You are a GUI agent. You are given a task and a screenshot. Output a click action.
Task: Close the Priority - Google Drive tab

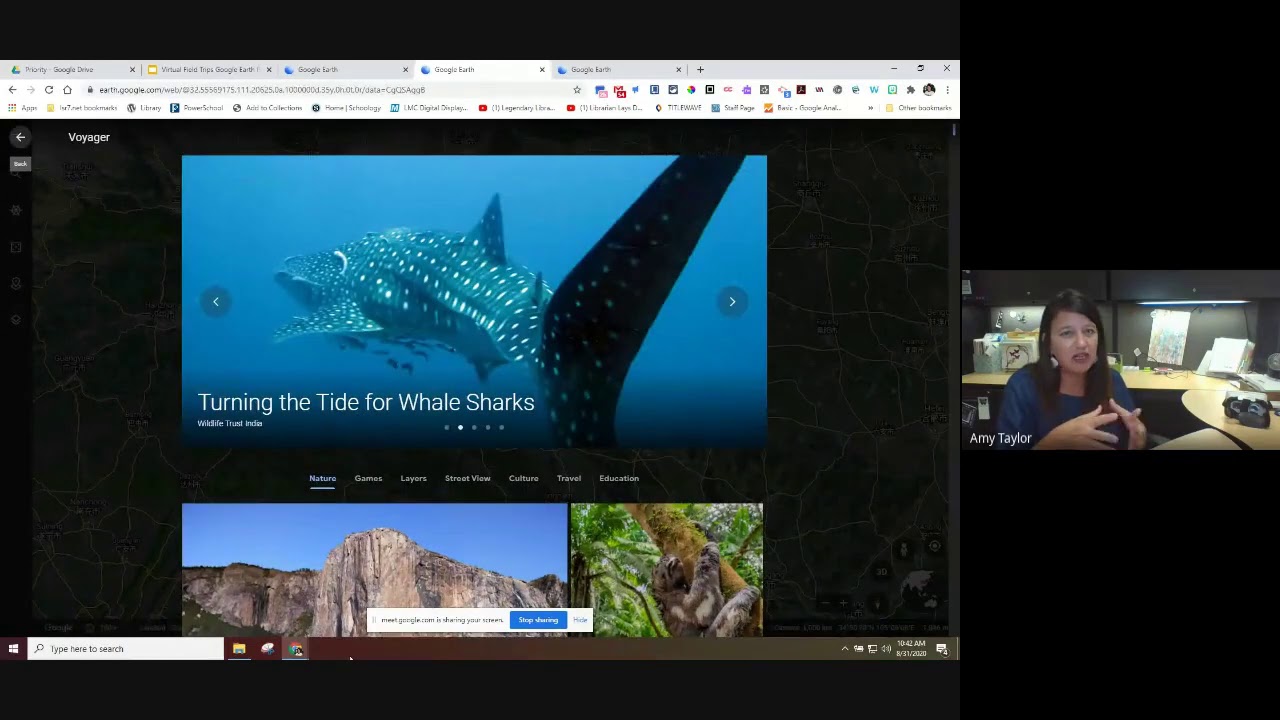click(132, 70)
